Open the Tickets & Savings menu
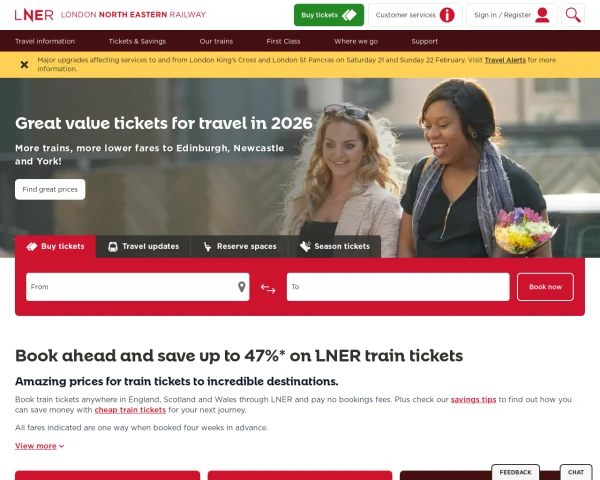Viewport: 600px width, 480px height. click(x=137, y=41)
